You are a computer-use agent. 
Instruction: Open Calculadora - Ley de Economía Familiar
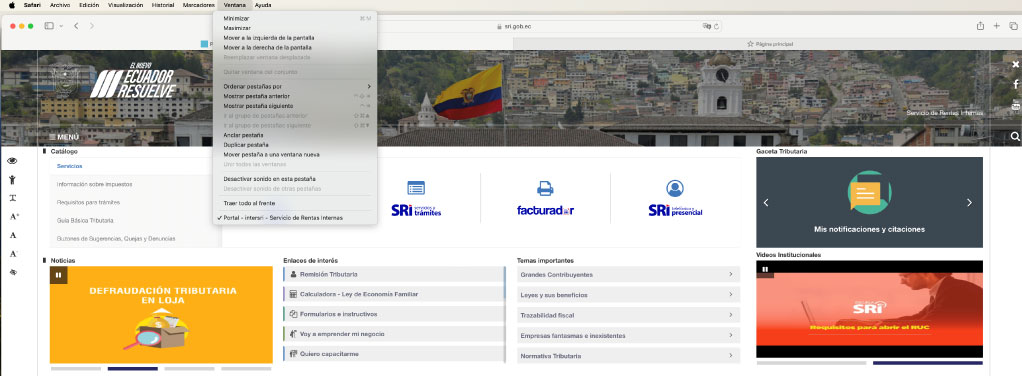(394, 294)
